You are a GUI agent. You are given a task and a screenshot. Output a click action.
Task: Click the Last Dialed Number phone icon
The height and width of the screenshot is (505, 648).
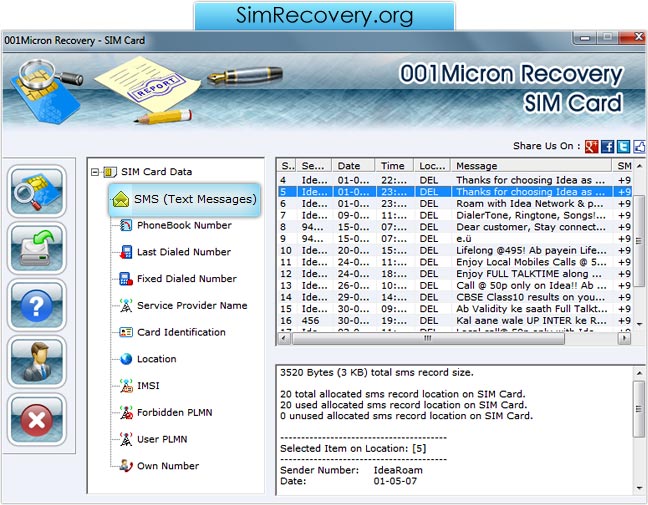(x=126, y=252)
